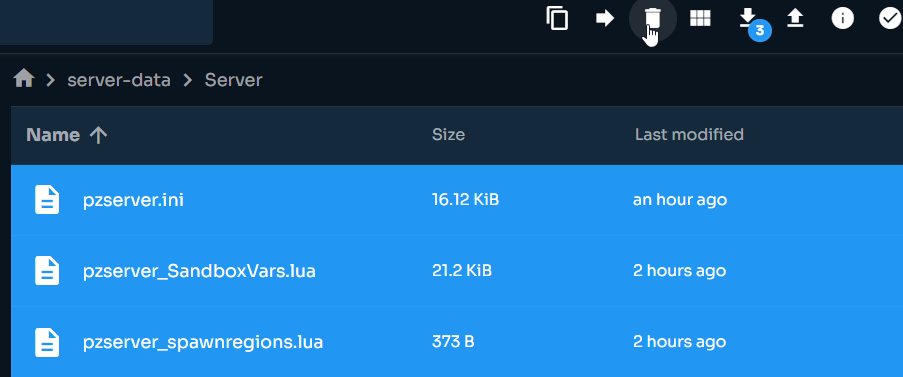Click the pzserver.ini file icon
The image size is (903, 377).
[47, 200]
